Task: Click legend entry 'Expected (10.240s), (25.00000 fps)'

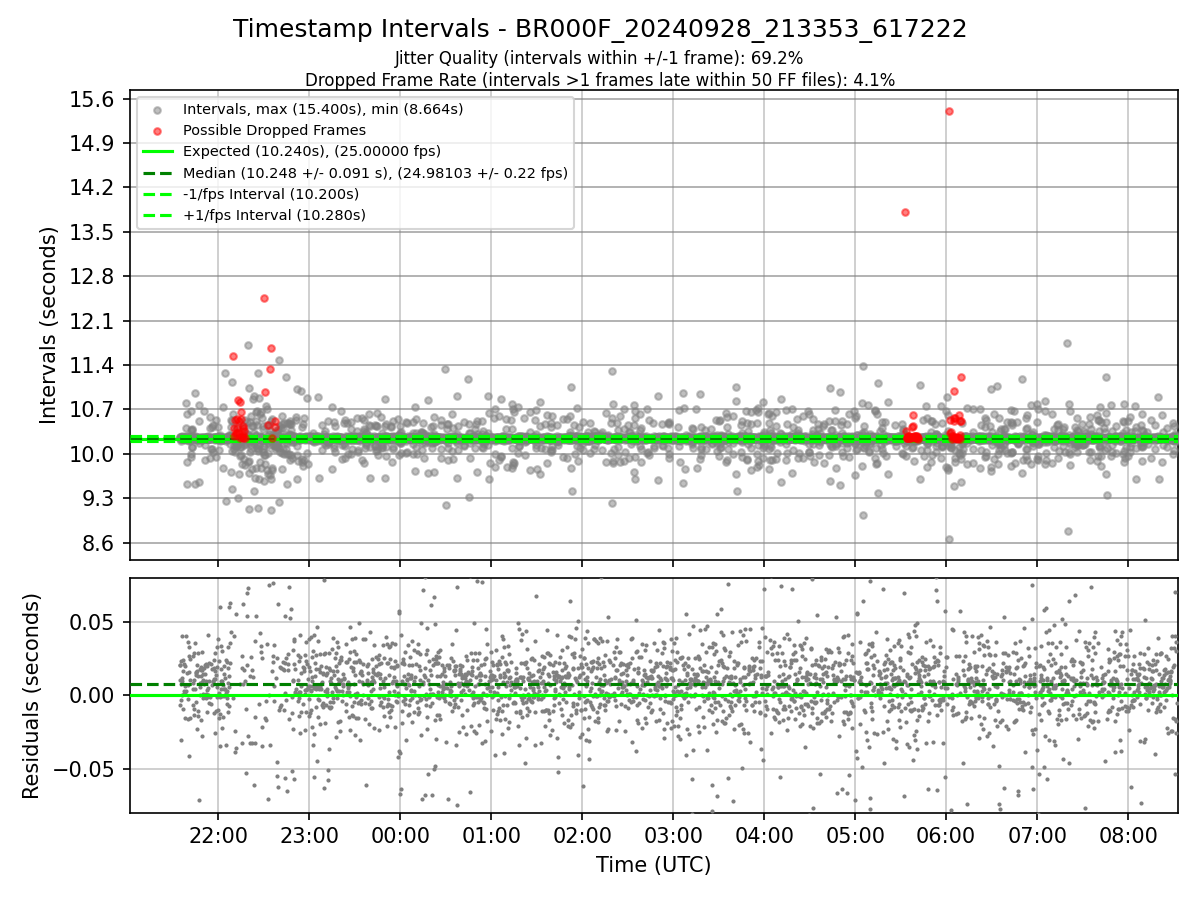Action: [x=311, y=151]
